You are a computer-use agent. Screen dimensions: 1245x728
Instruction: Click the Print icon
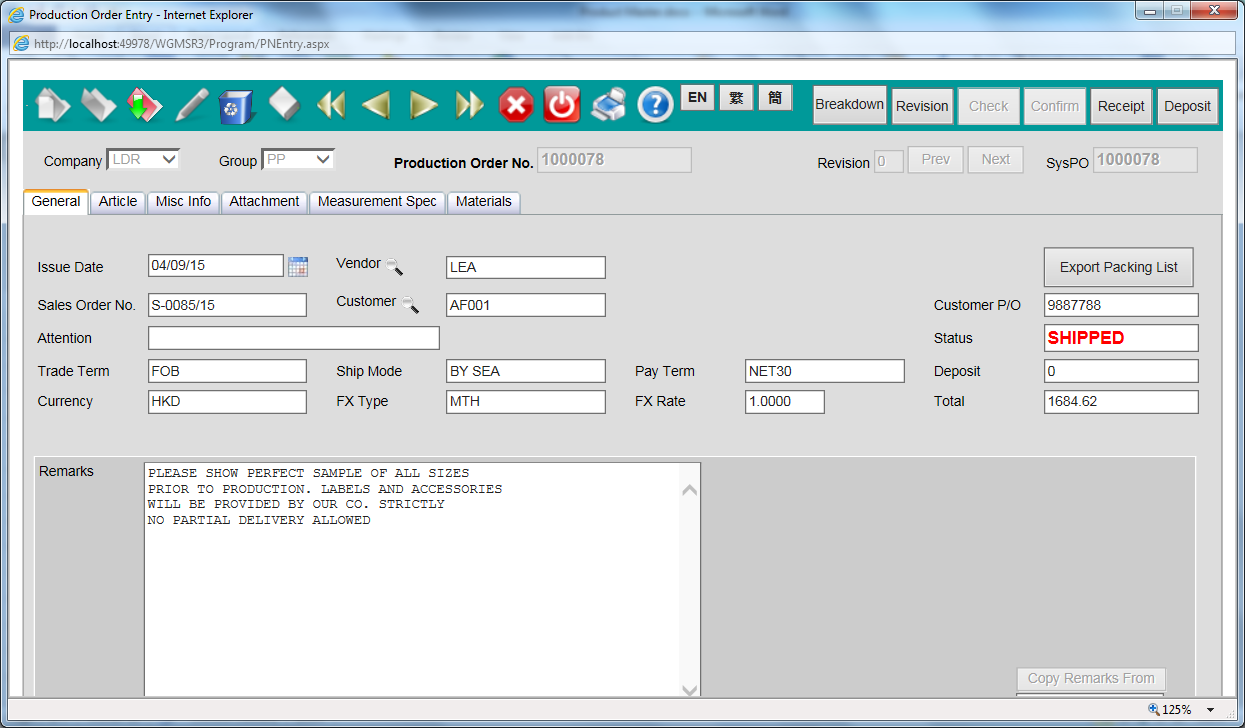[x=609, y=105]
